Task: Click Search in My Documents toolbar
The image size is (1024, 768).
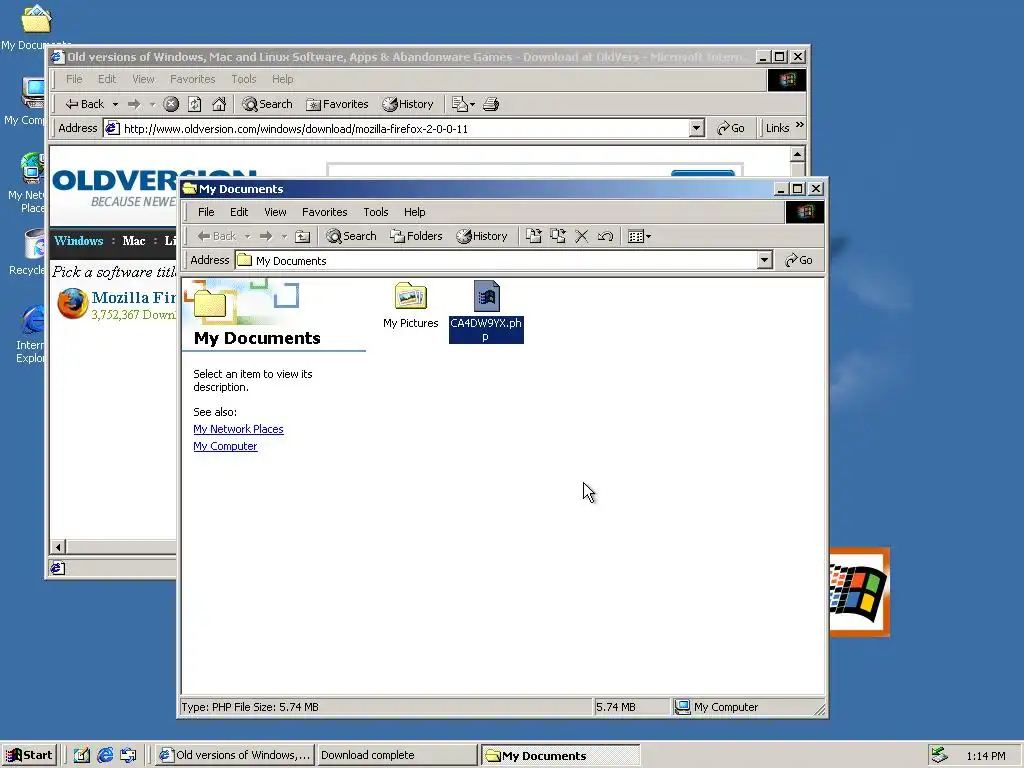Action: coord(351,236)
